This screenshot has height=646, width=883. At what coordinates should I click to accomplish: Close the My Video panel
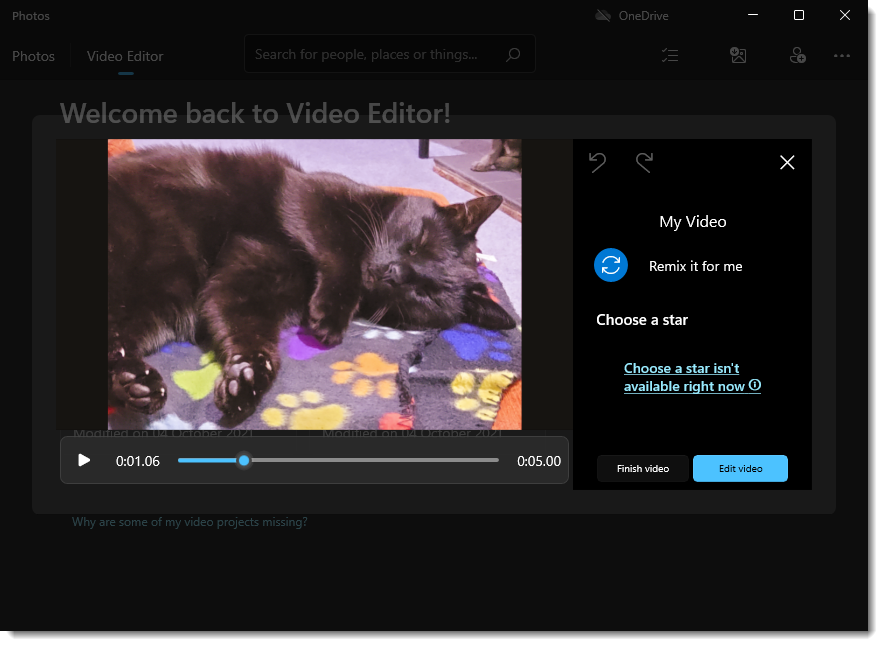click(787, 162)
